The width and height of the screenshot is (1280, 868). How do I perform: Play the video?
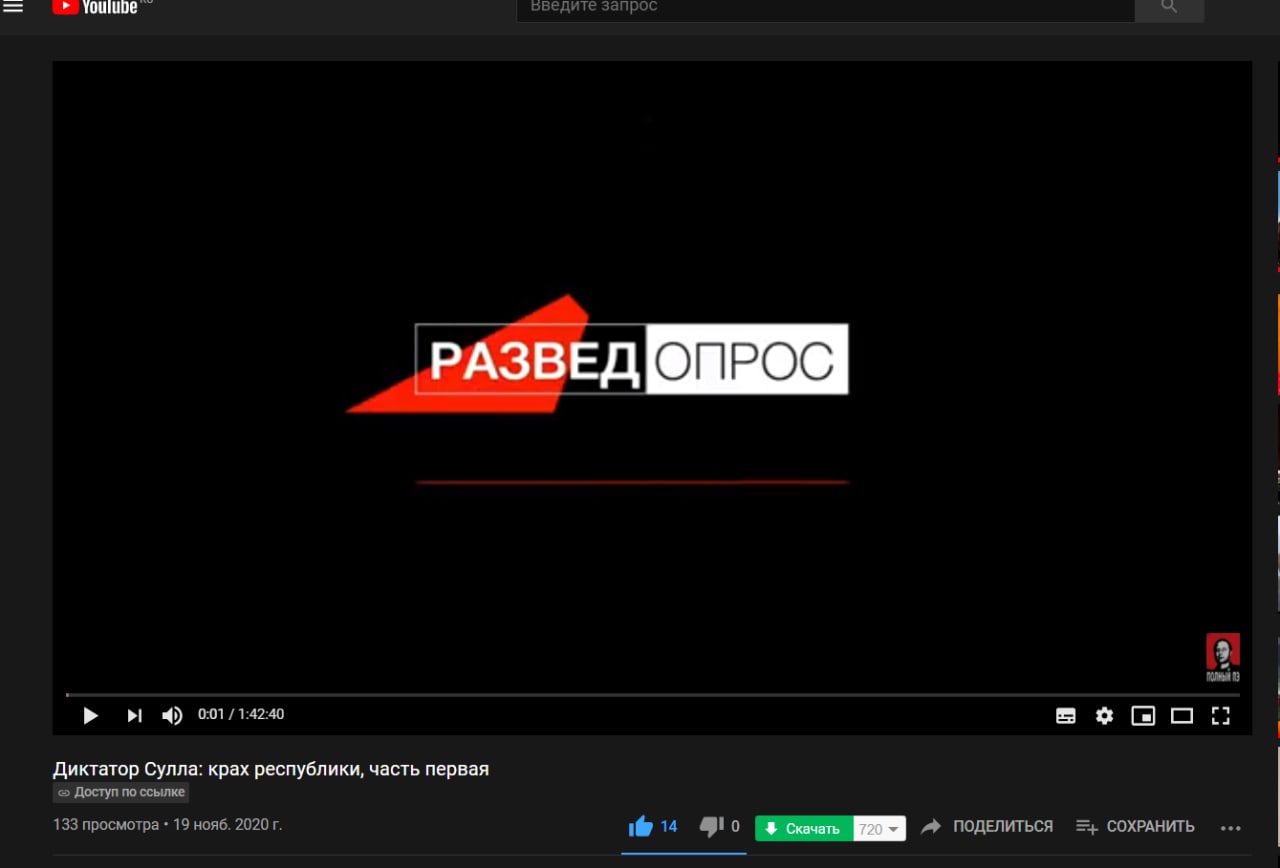point(90,715)
